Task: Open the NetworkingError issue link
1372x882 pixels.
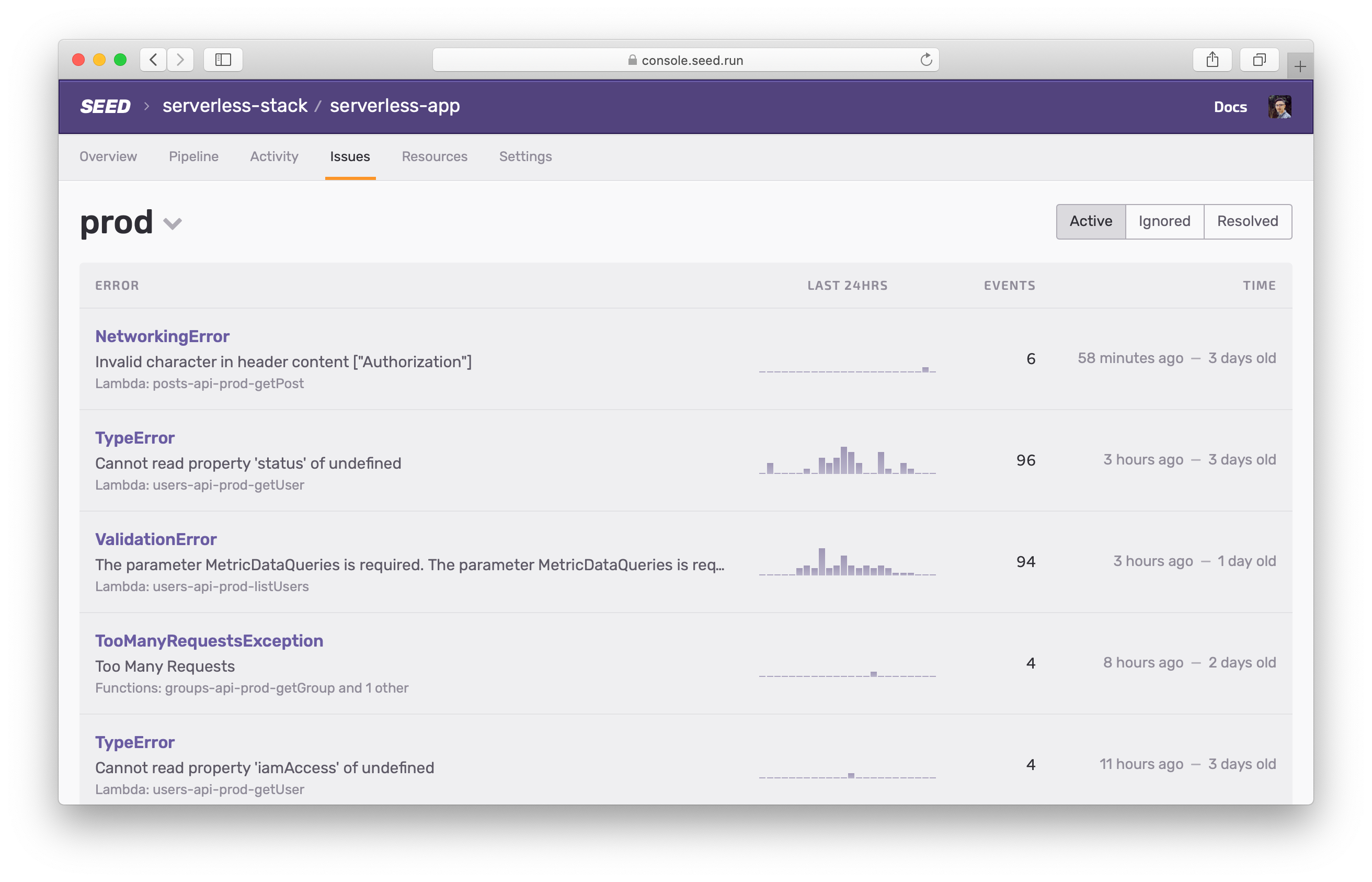Action: tap(162, 336)
